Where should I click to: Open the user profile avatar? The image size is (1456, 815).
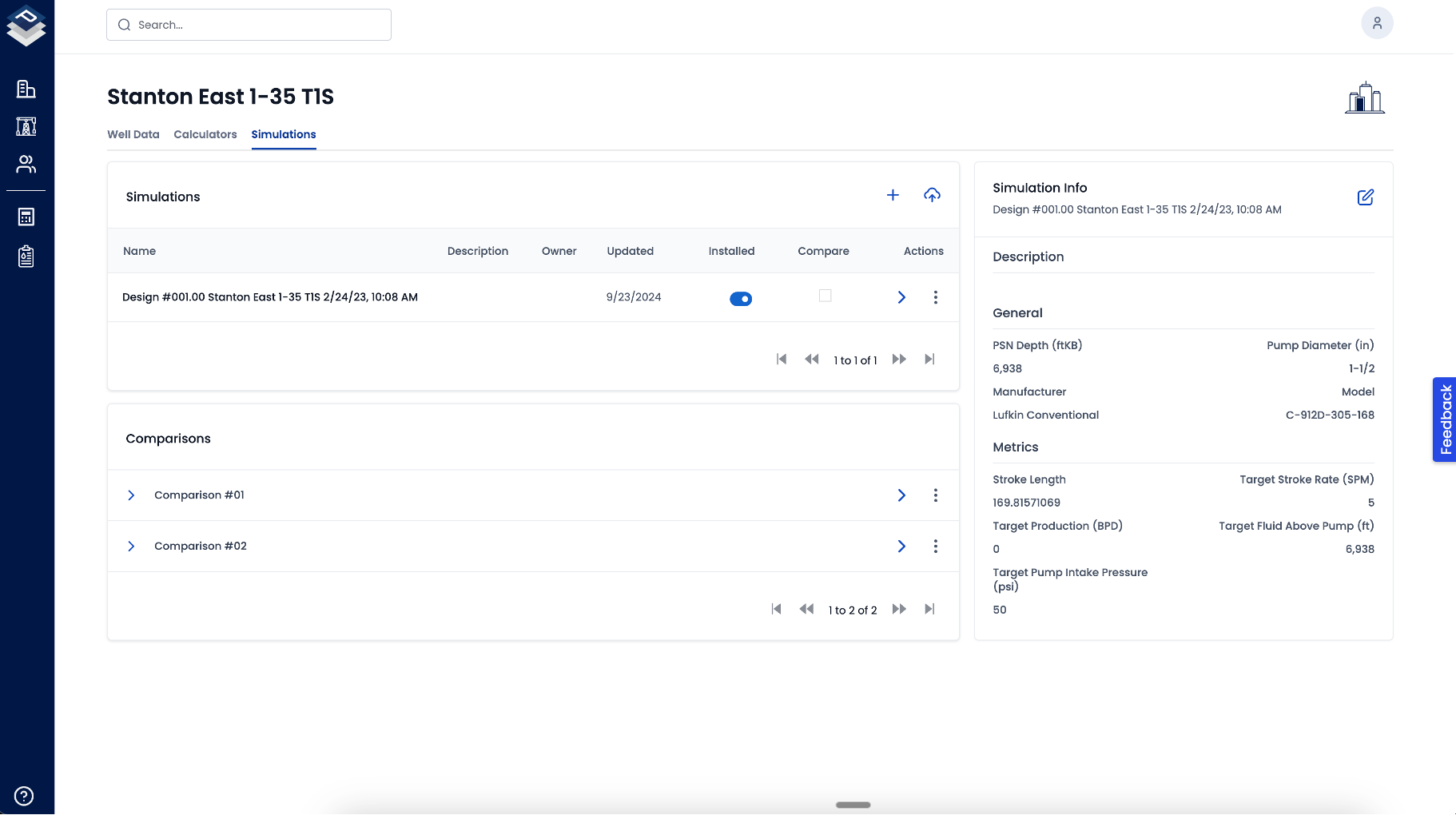point(1377,22)
